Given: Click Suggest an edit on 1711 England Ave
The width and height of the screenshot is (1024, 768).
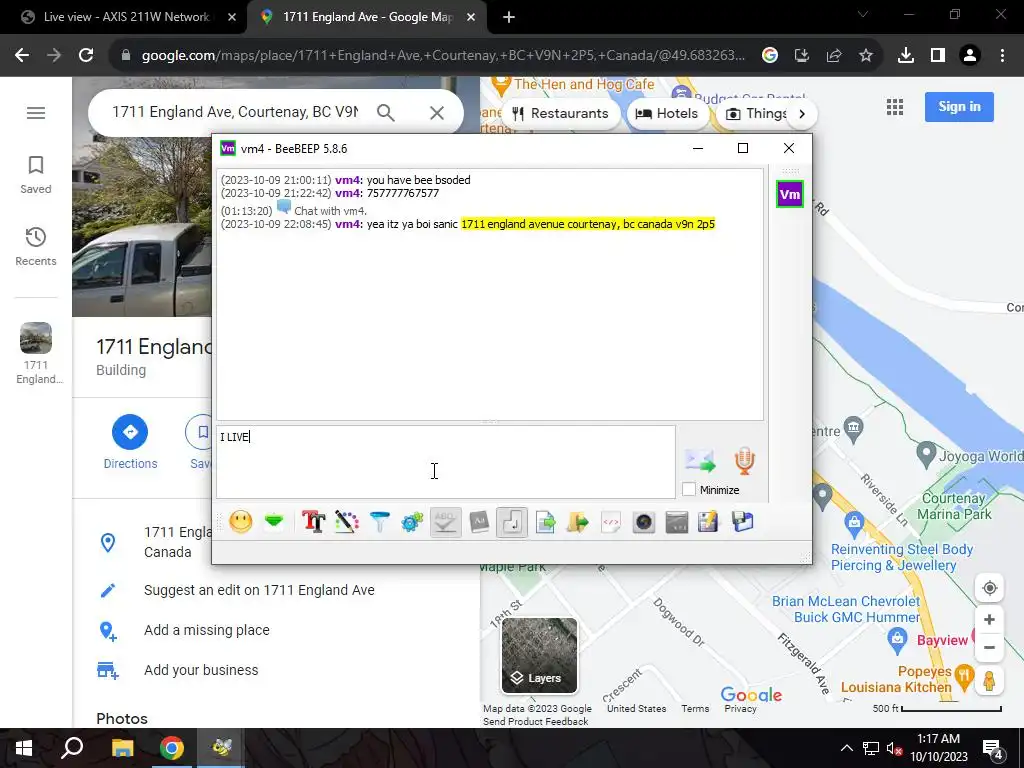Looking at the screenshot, I should click(259, 590).
